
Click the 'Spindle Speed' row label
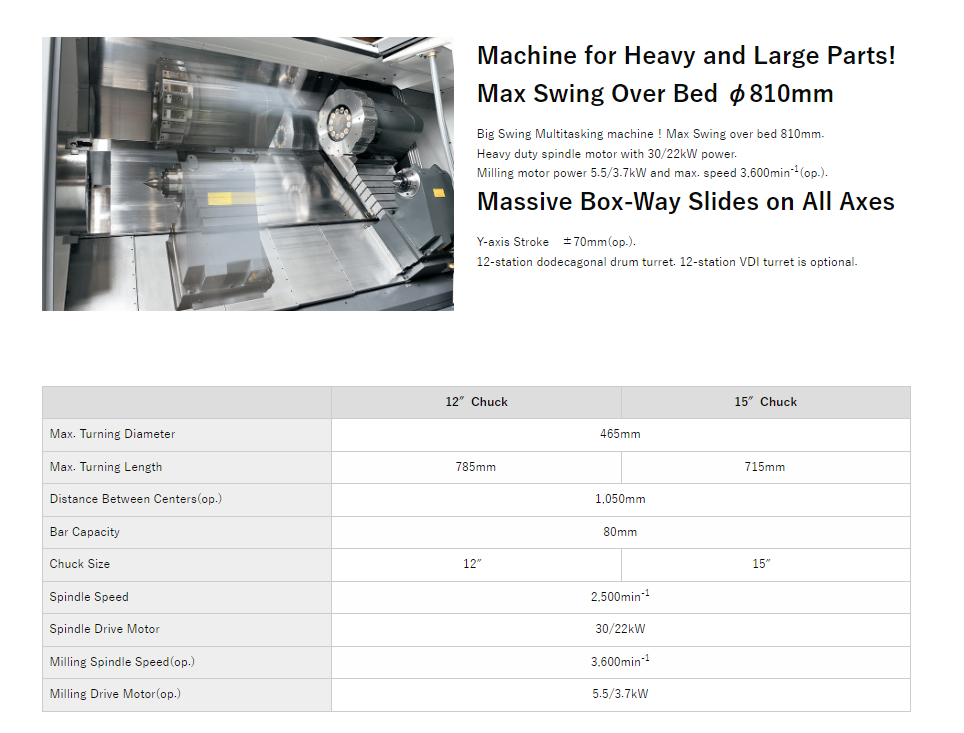[89, 597]
